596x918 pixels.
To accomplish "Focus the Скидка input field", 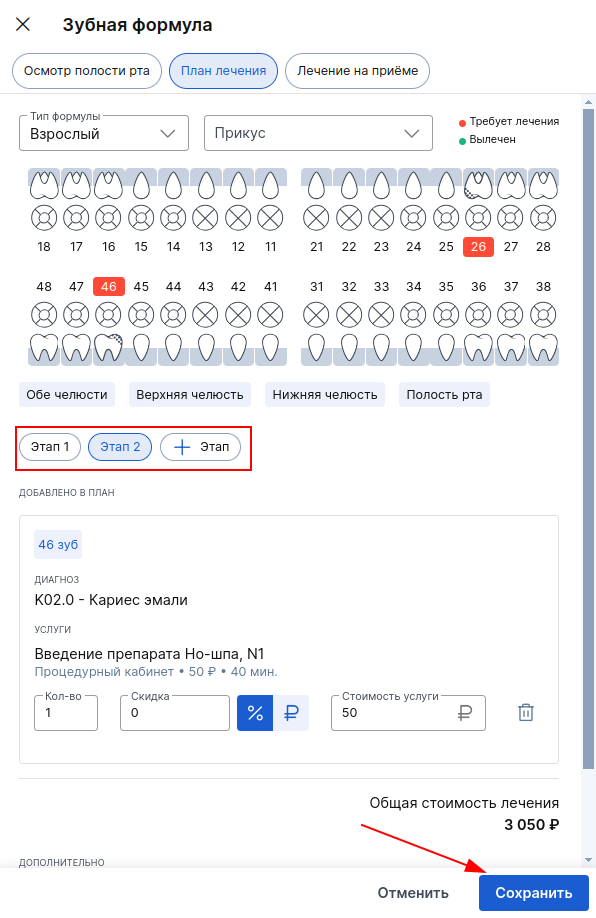I will pyautogui.click(x=174, y=713).
